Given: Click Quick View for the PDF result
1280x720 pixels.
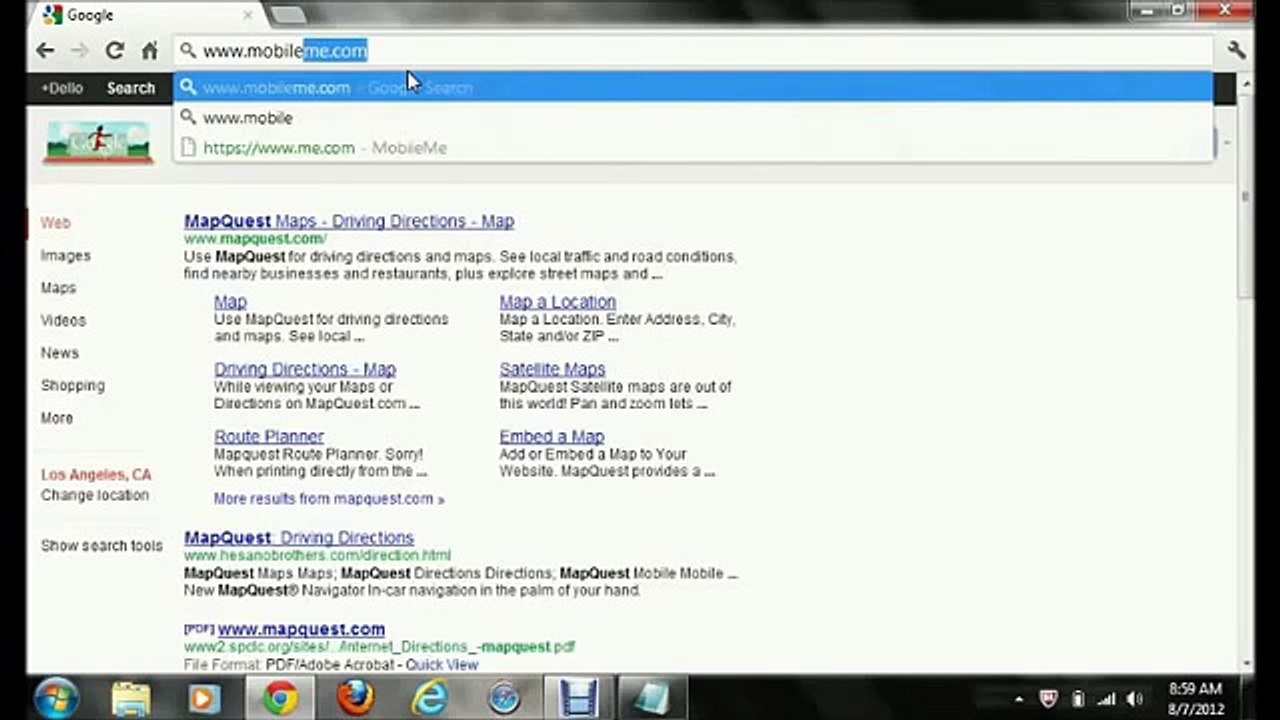Looking at the screenshot, I should tap(442, 664).
